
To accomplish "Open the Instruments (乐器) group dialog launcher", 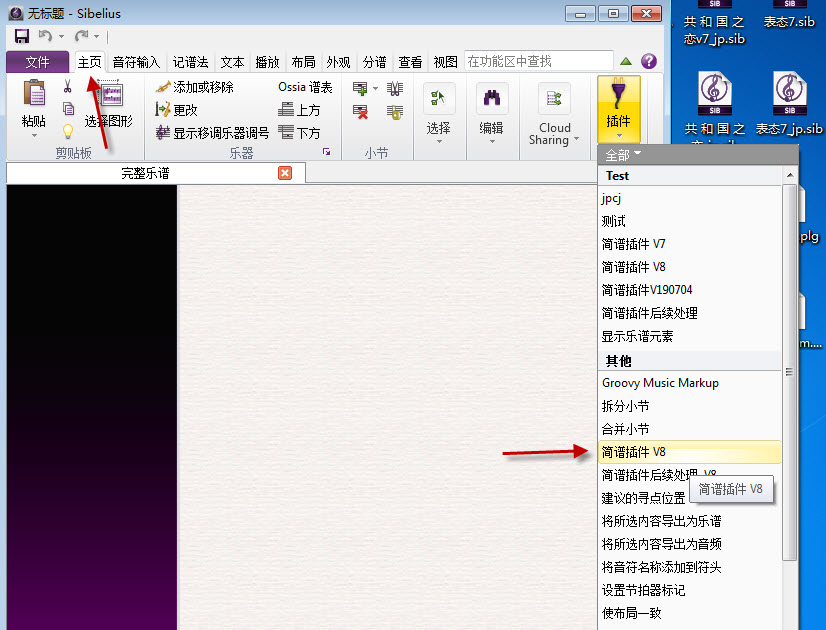I will point(326,152).
